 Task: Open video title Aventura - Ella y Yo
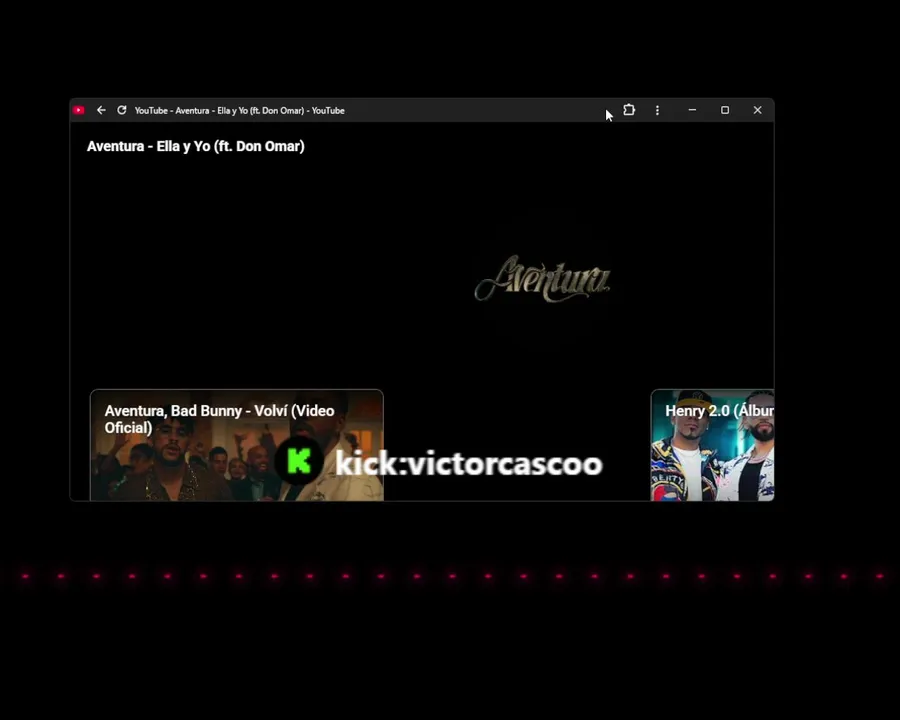tap(196, 146)
